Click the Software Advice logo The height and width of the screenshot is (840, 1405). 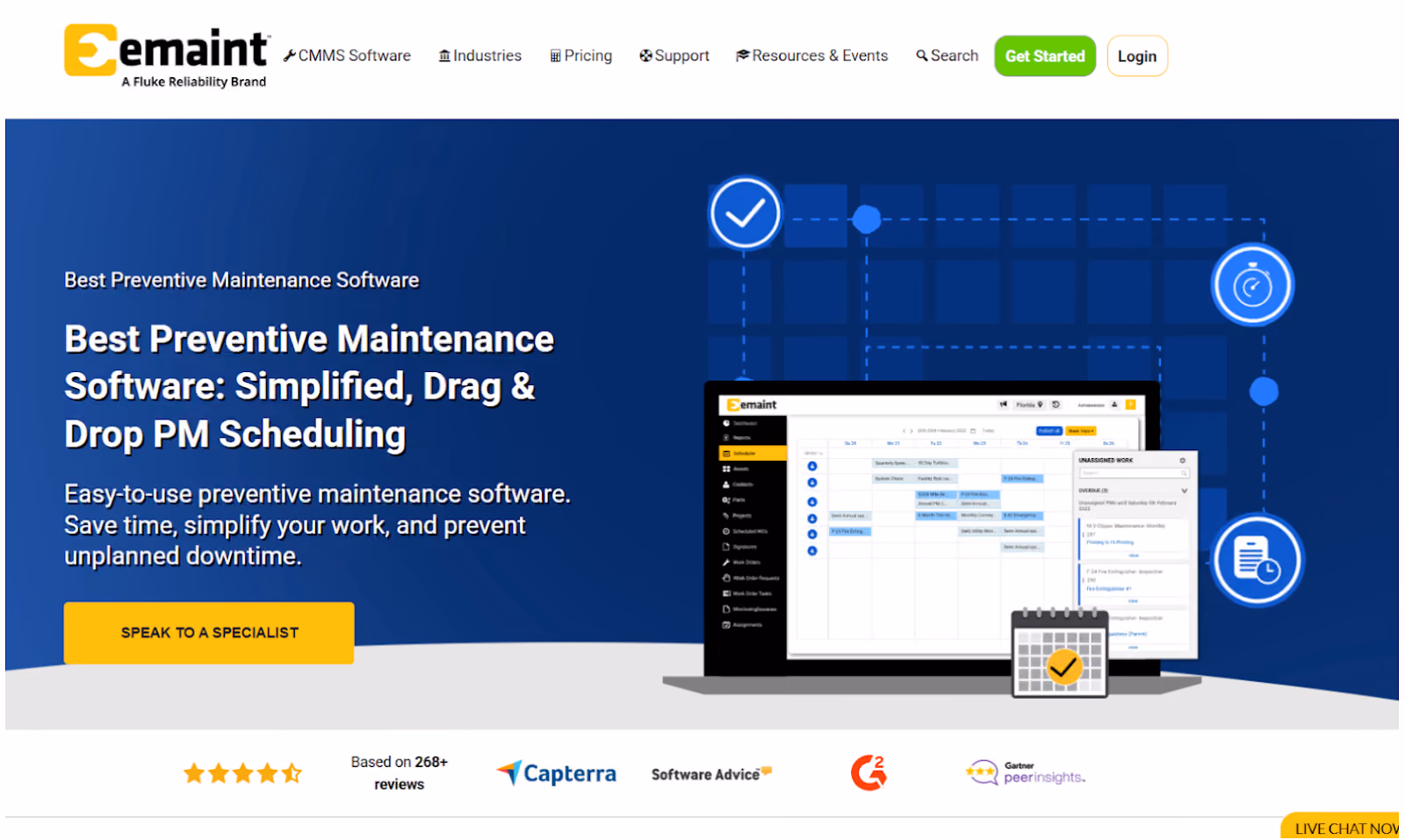click(x=711, y=773)
